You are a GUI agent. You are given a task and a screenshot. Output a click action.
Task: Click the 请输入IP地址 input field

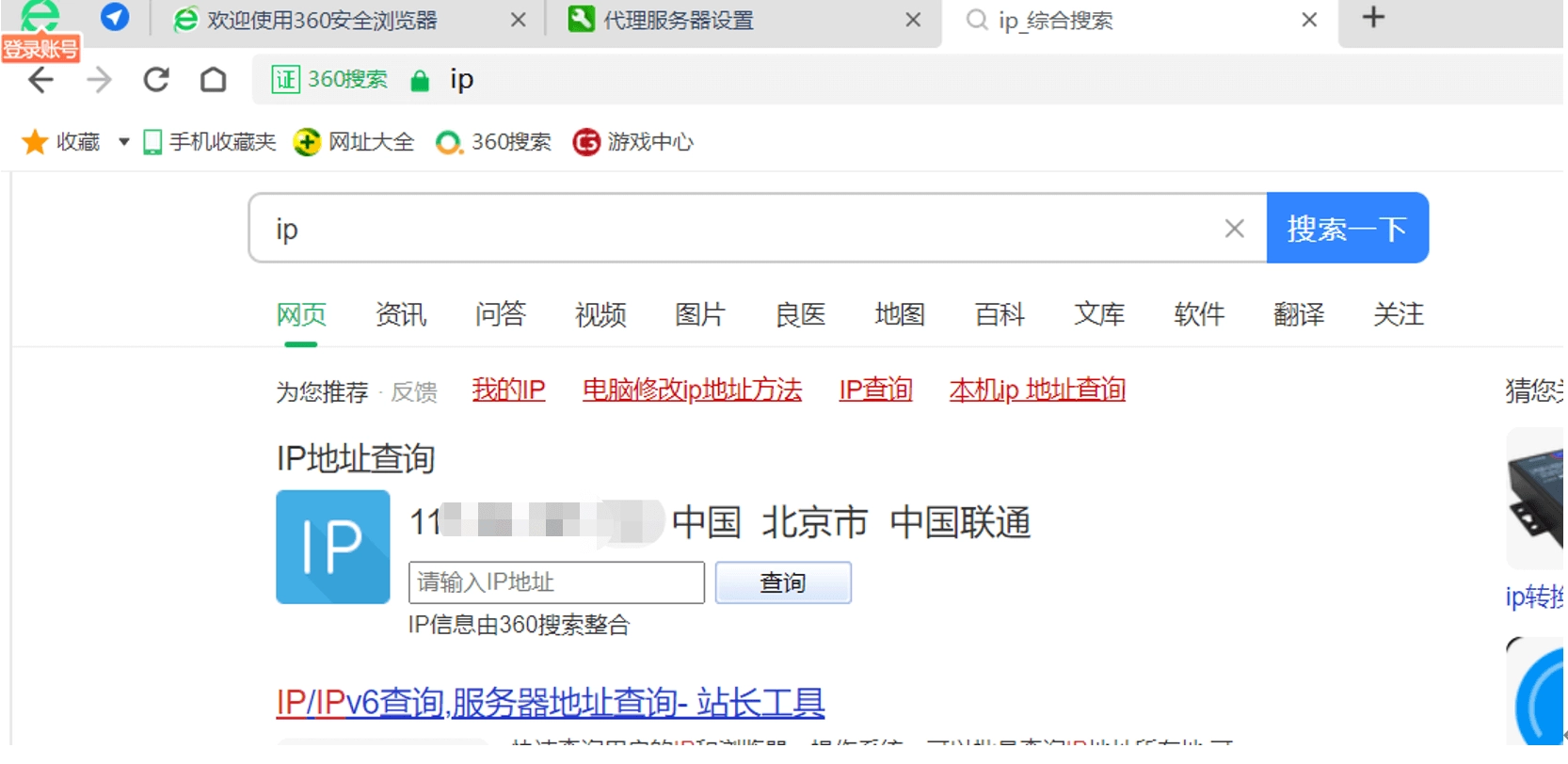[555, 583]
